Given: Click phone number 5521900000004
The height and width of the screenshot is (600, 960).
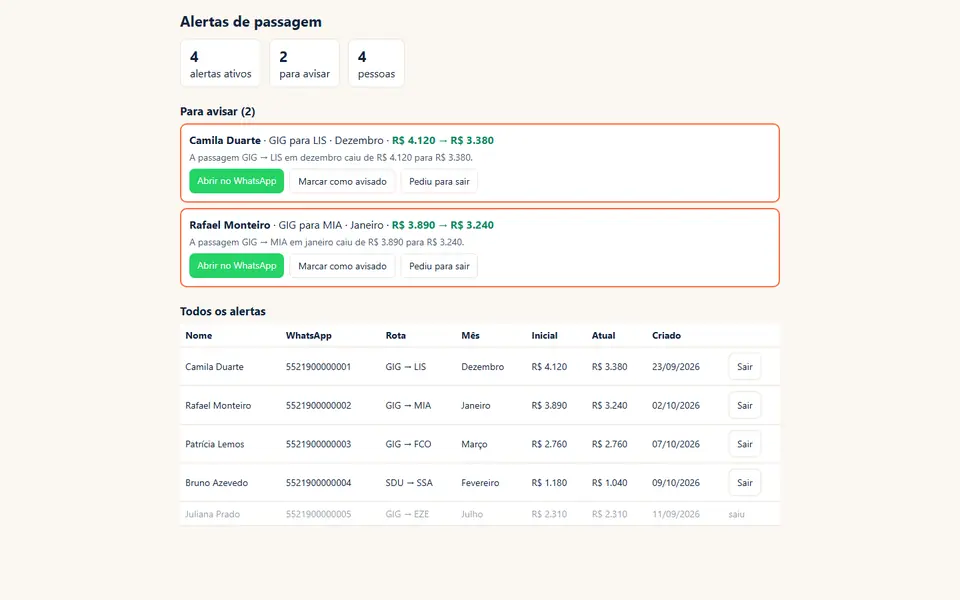Looking at the screenshot, I should pos(318,482).
